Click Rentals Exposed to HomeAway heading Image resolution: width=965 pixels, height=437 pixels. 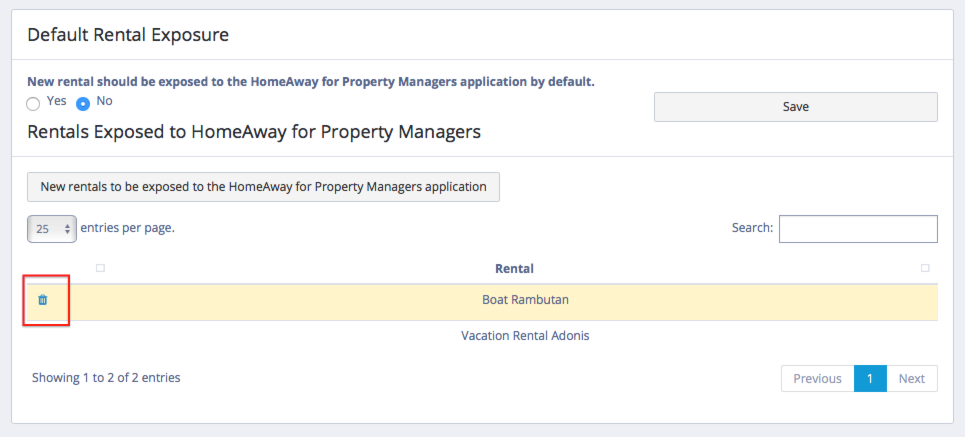(x=254, y=132)
